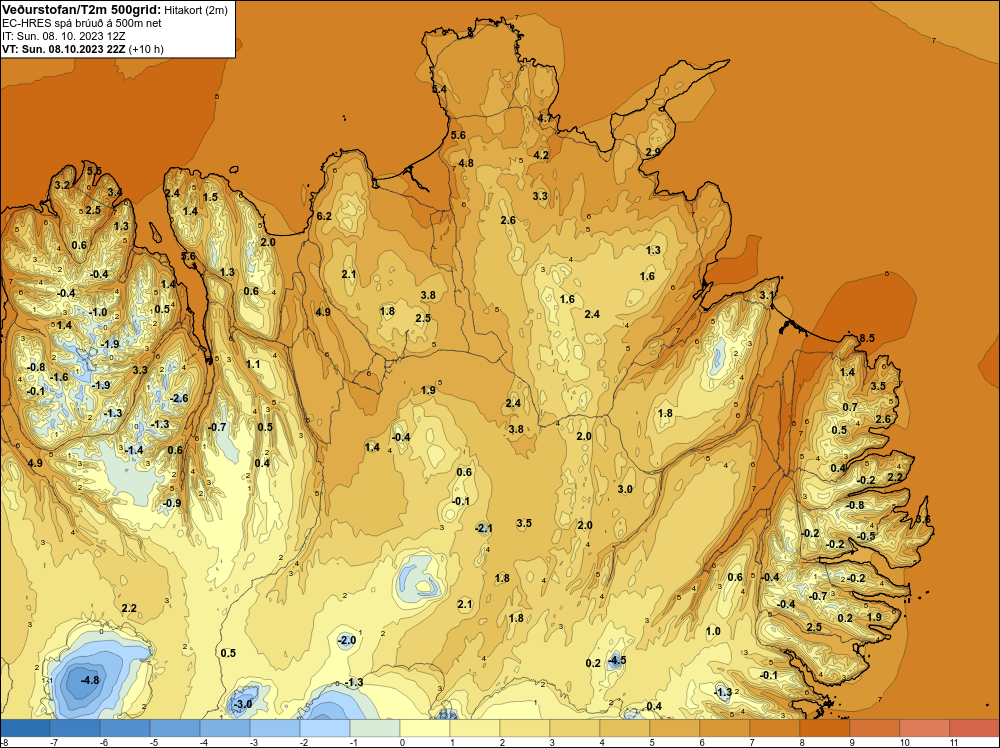Click the 2.9 temperature value
The width and height of the screenshot is (1000, 748).
[653, 152]
